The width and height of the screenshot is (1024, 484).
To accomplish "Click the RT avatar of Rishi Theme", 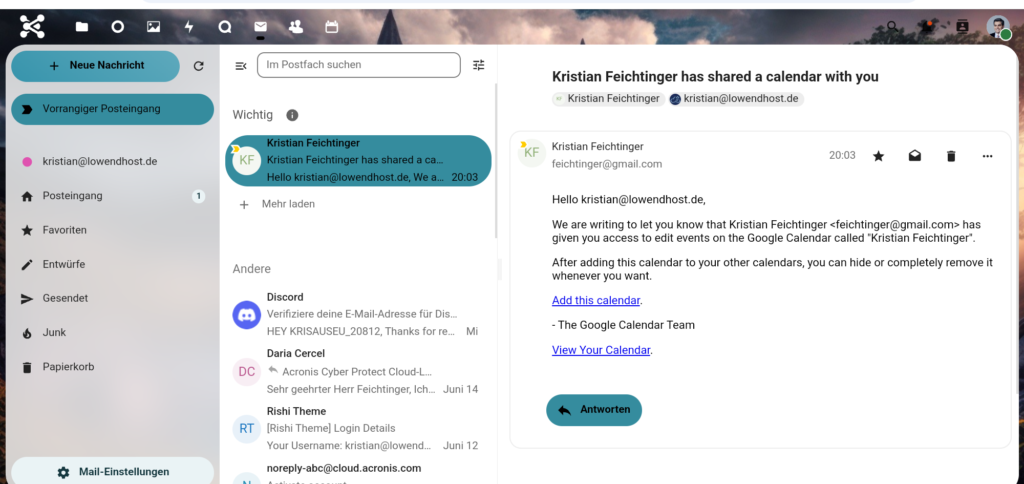I will click(247, 428).
